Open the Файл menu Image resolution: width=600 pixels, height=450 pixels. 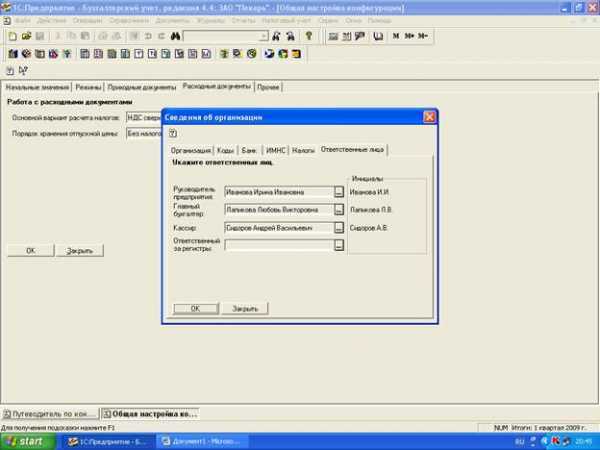click(x=23, y=20)
